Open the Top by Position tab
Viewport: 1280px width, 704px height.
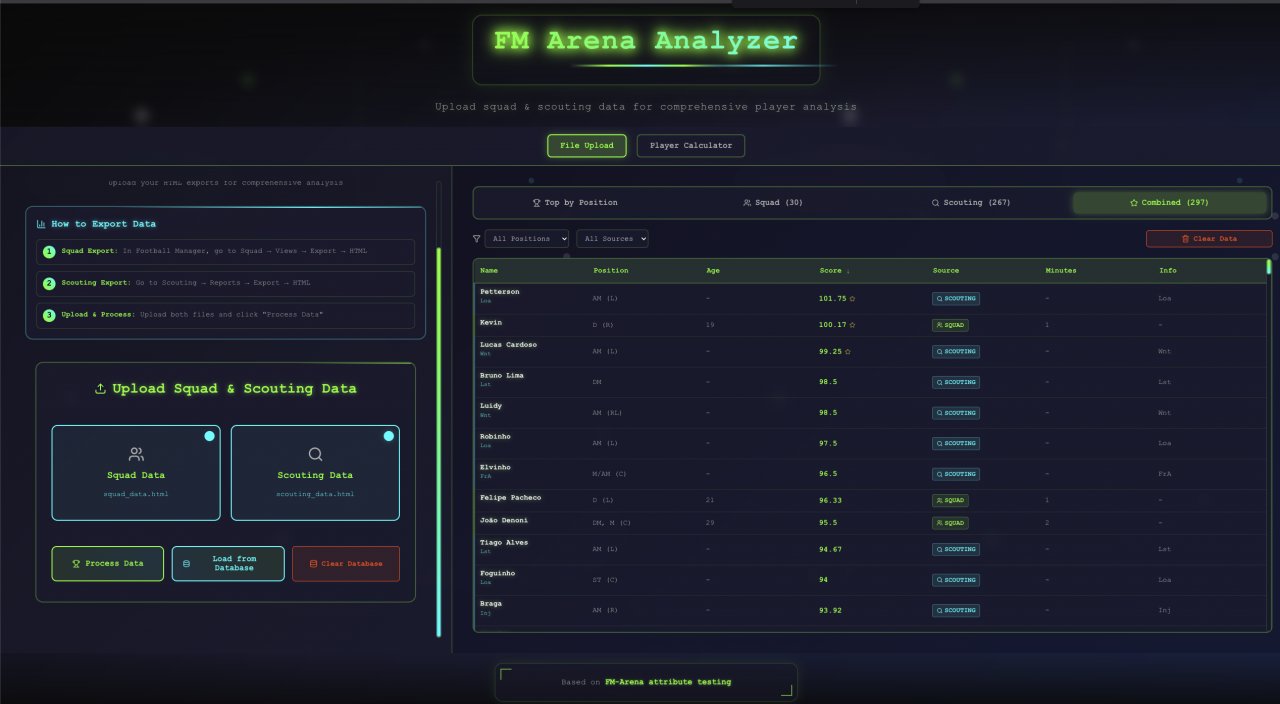click(575, 203)
